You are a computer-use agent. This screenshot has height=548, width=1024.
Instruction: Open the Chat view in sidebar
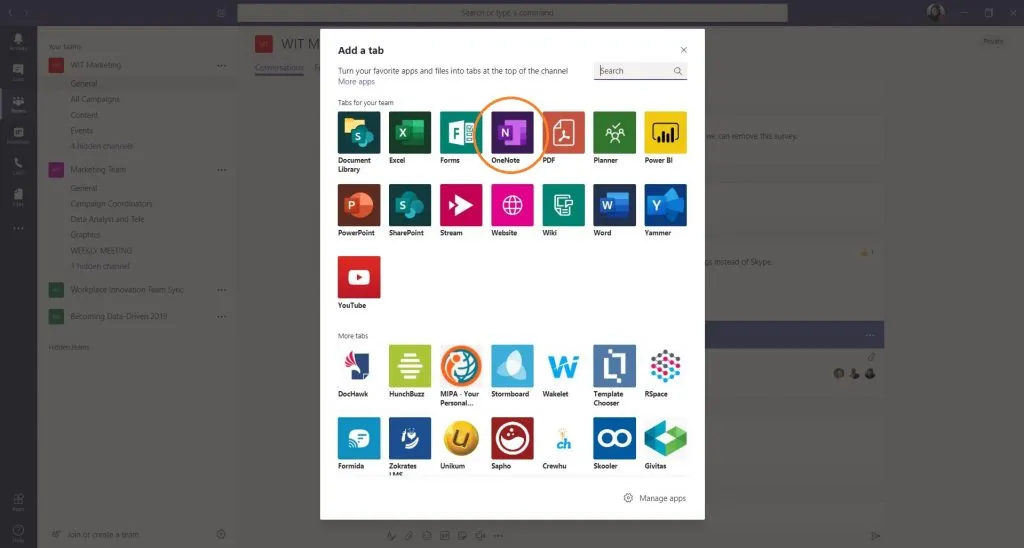(18, 73)
